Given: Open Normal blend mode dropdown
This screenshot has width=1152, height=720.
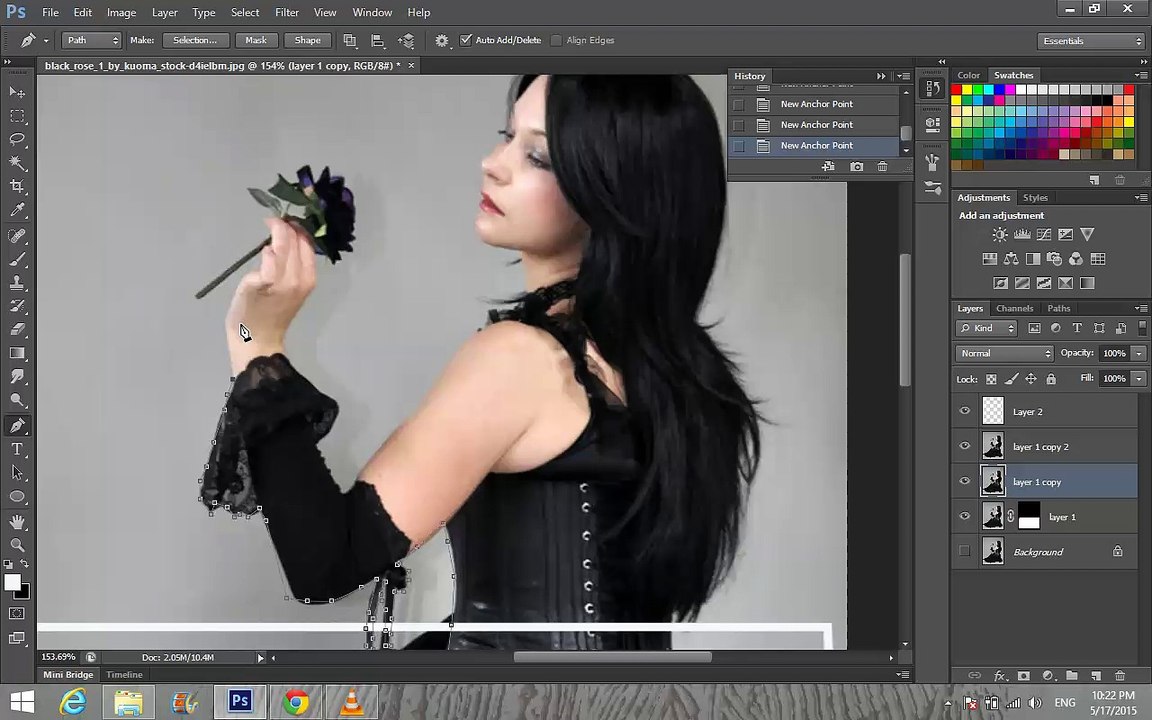Looking at the screenshot, I should point(1004,353).
